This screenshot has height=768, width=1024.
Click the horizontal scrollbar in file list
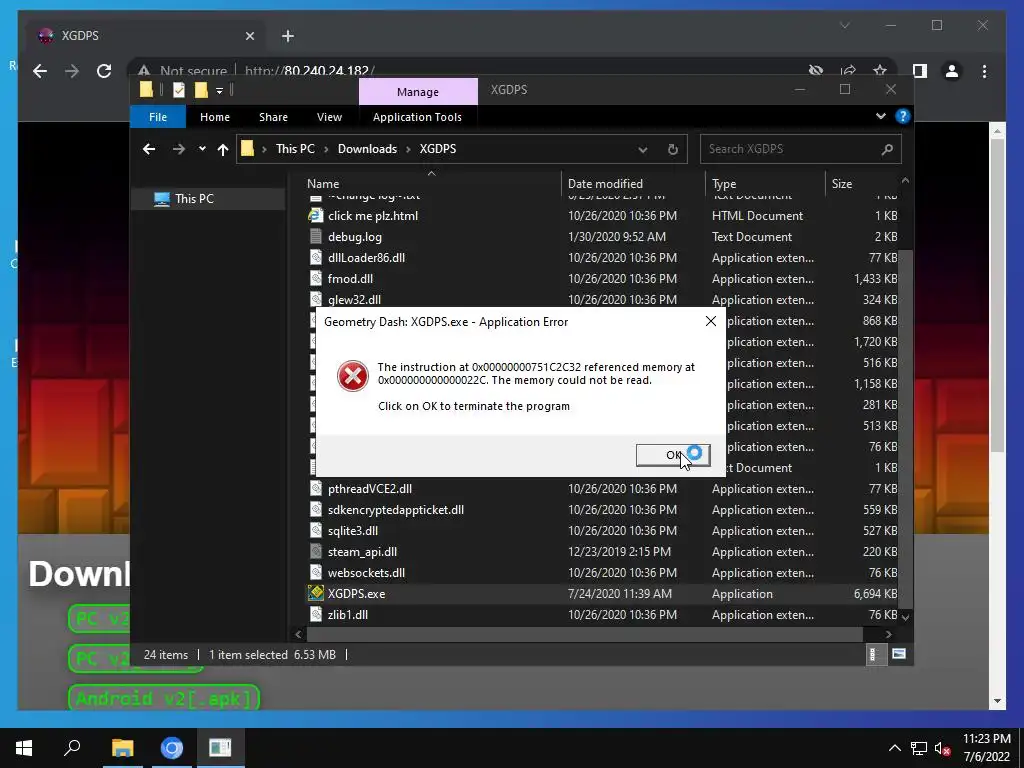(584, 634)
